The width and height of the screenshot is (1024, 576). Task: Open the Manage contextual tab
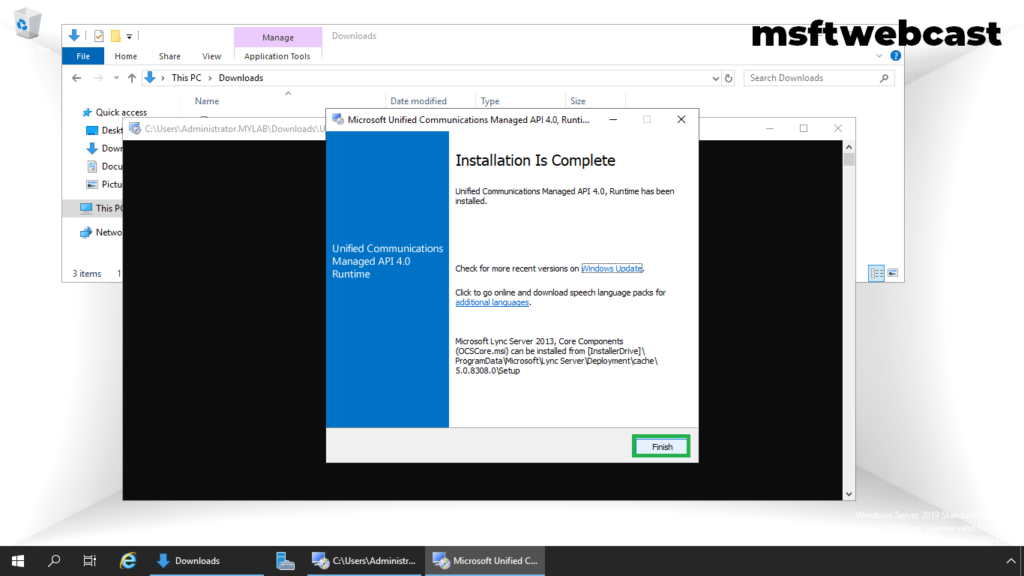coord(278,37)
